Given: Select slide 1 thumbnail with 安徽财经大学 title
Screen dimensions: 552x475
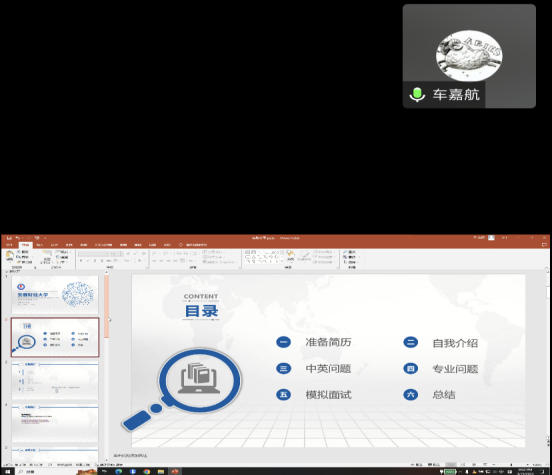Looking at the screenshot, I should pos(55,295).
